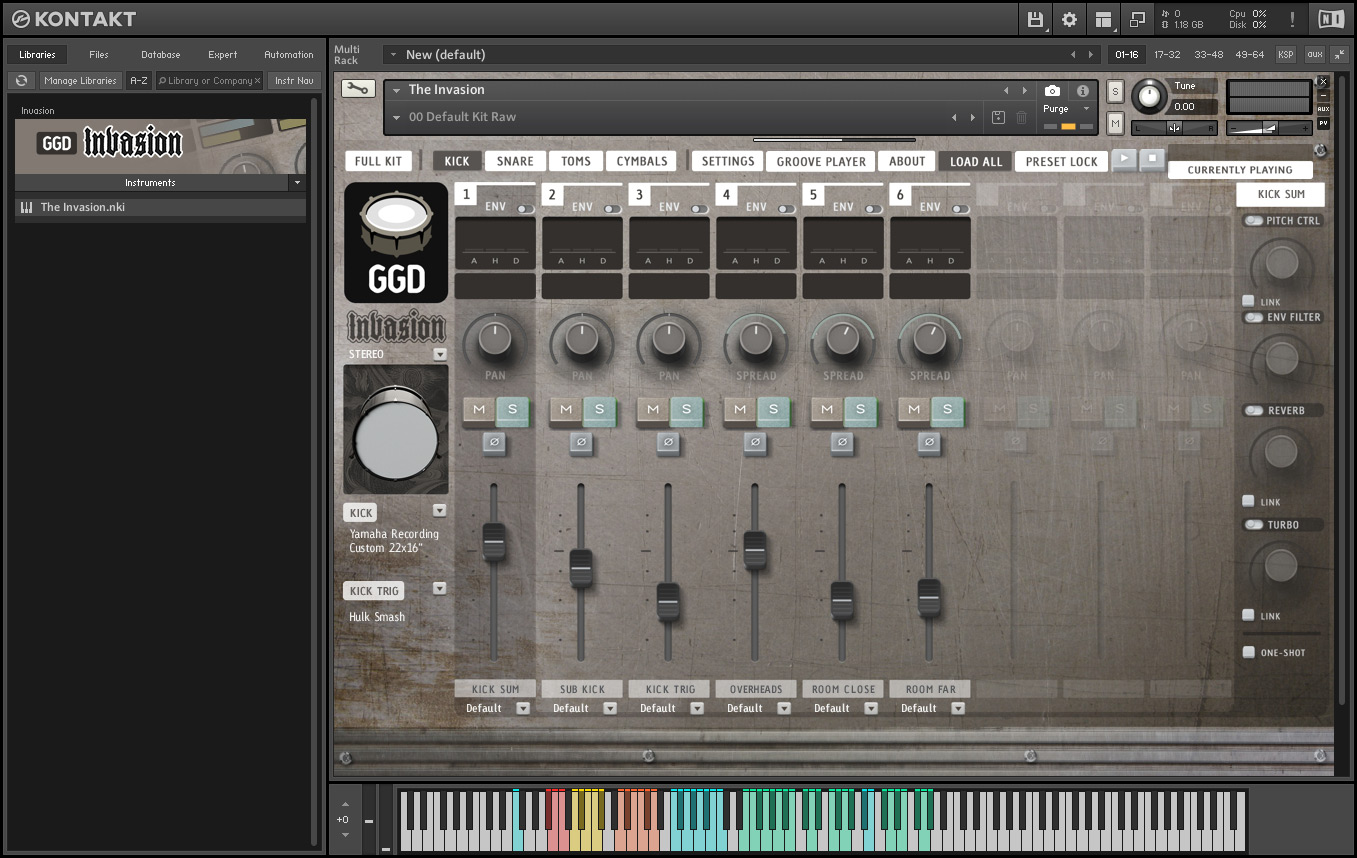Open the workspace layout icon
Viewport: 1357px width, 858px height.
[1104, 19]
